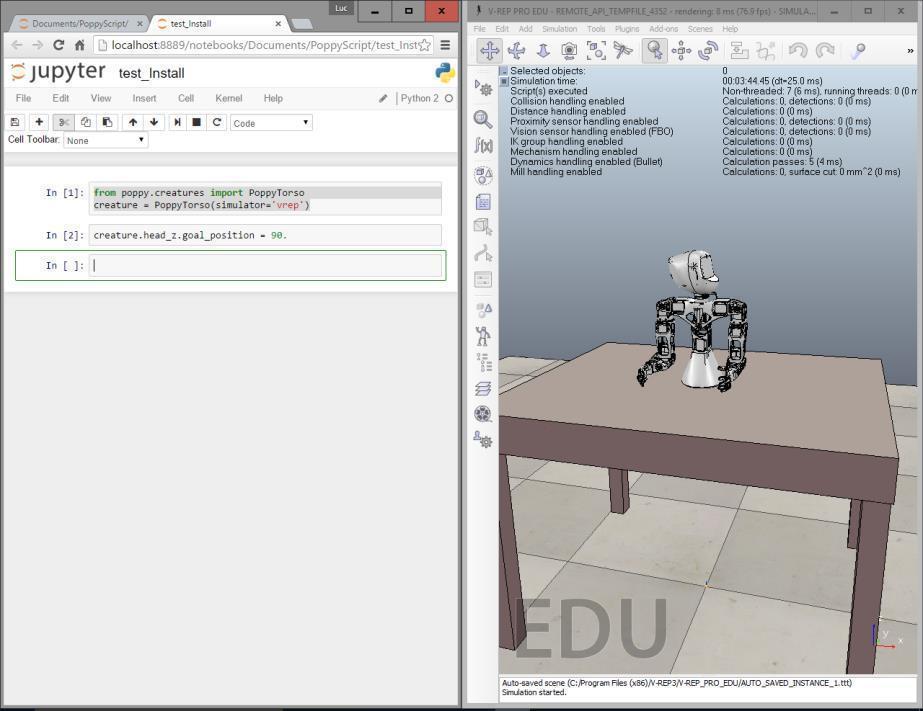The height and width of the screenshot is (711, 923).
Task: Open object properties magnifier icon in V-REP
Action: tap(483, 119)
